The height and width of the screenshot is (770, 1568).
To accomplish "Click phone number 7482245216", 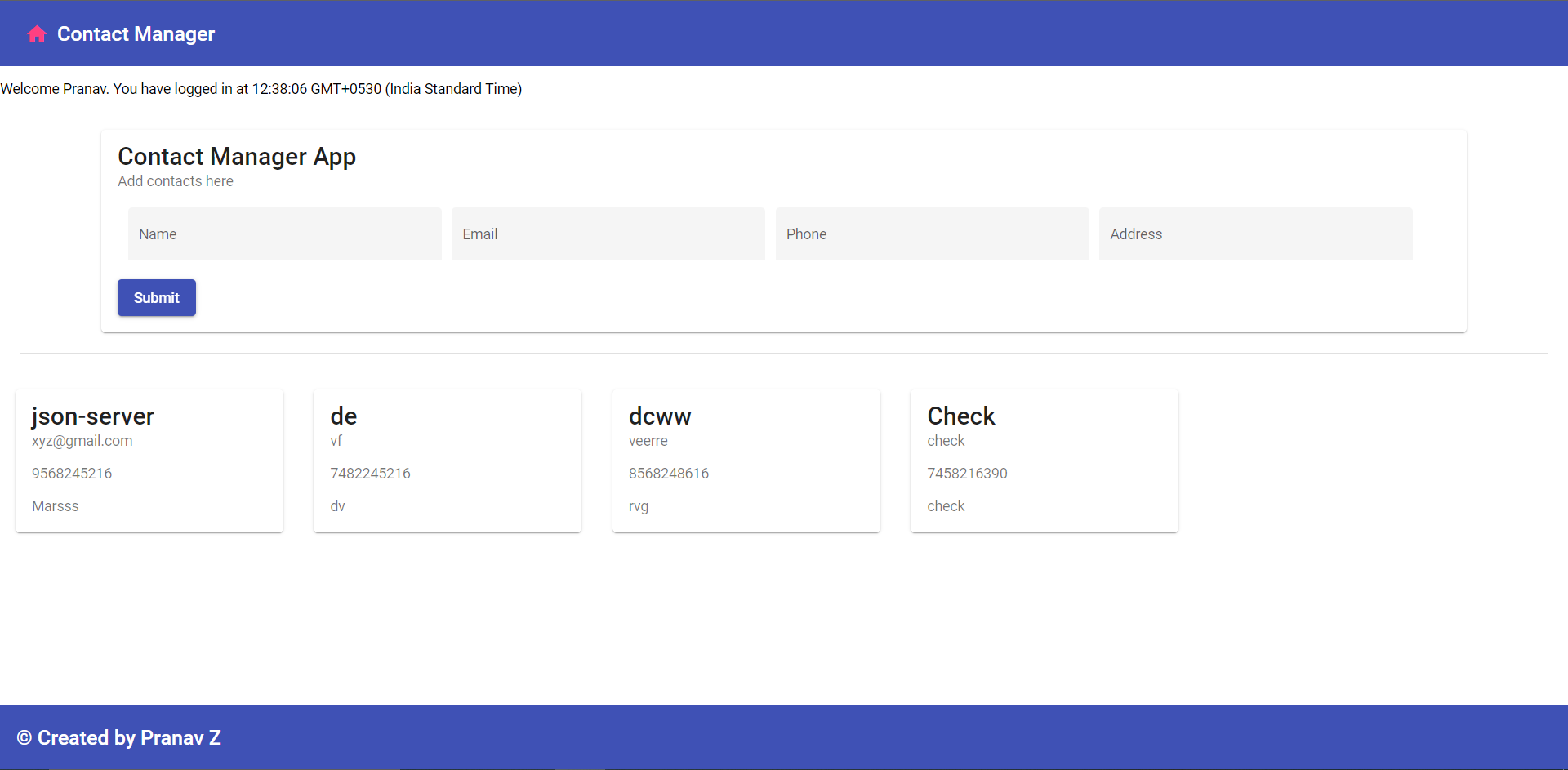I will click(370, 474).
